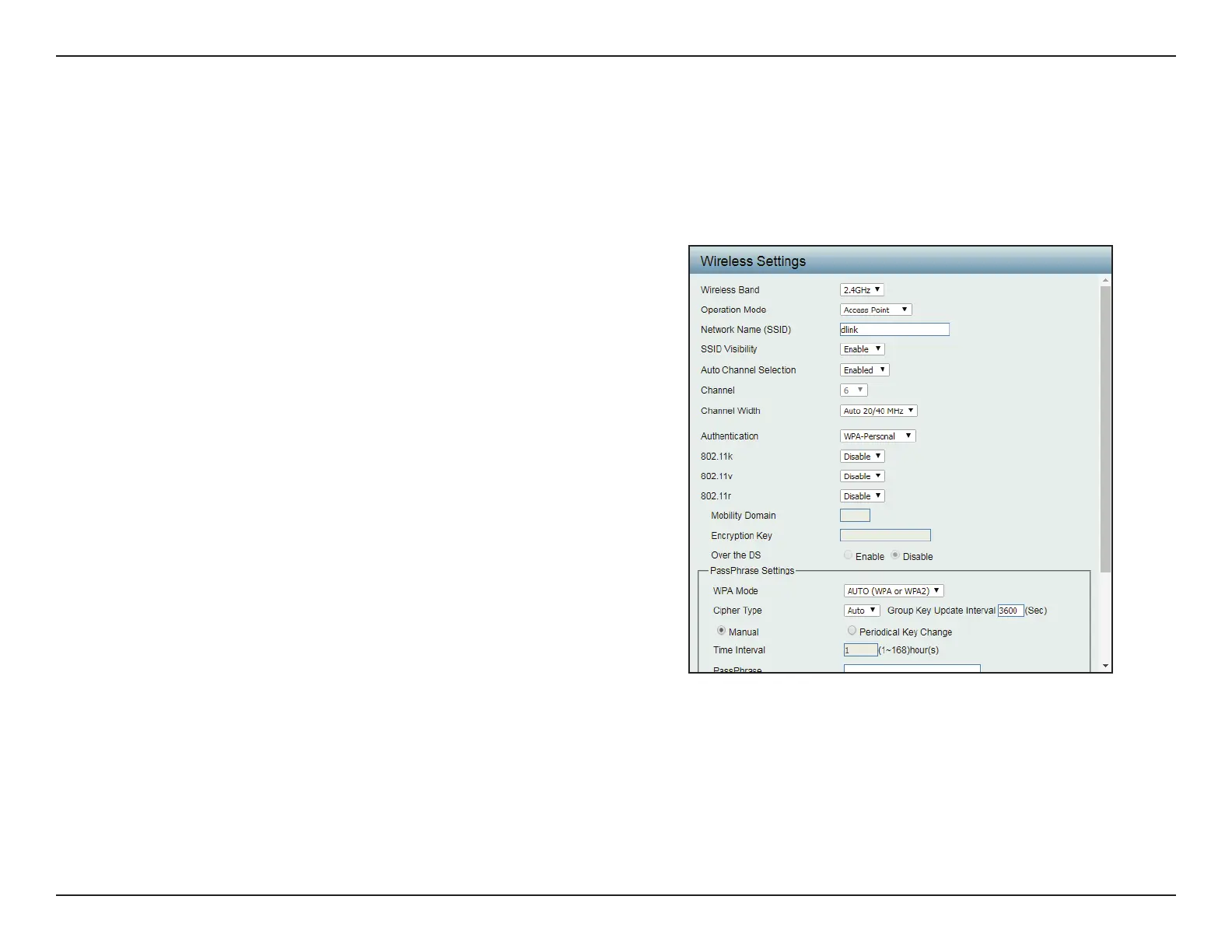The width and height of the screenshot is (1232, 952).
Task: Click the (1~168)hour(s) text
Action: (908, 650)
